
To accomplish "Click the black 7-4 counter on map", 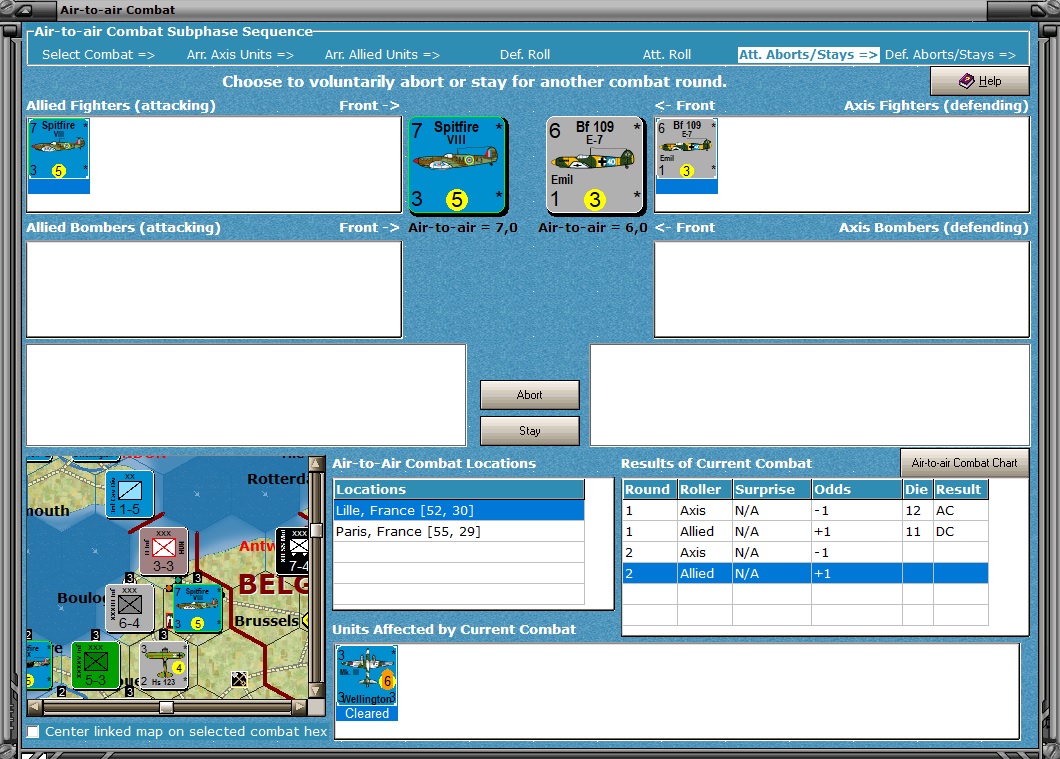I will pos(293,551).
